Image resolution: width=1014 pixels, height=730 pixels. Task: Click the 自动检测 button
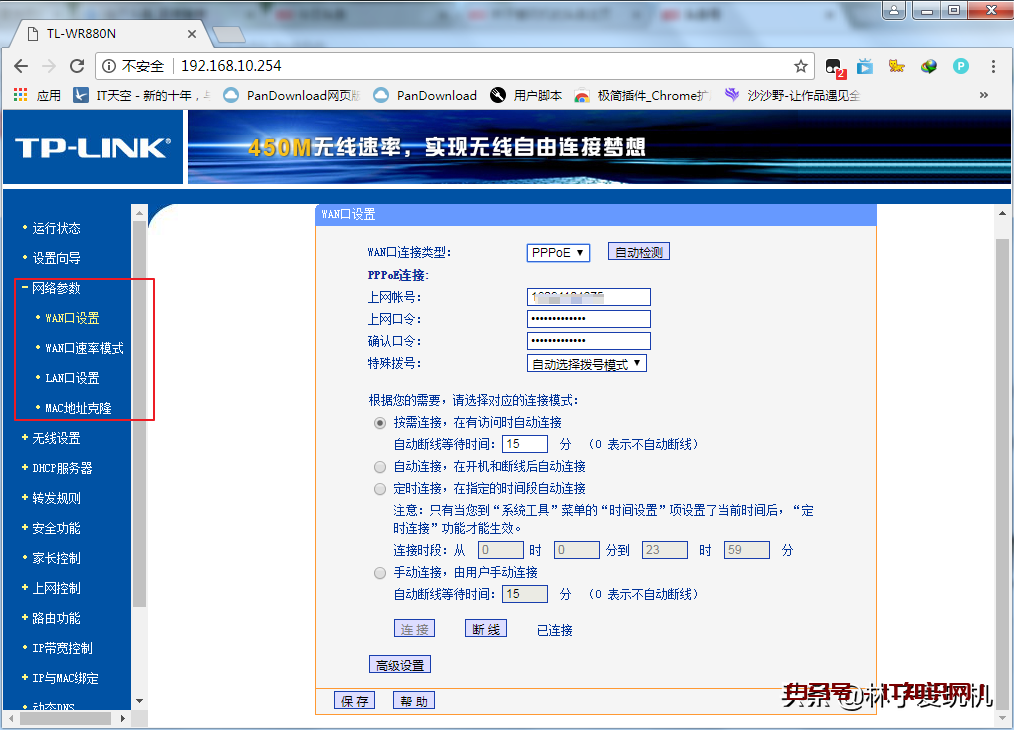point(638,252)
